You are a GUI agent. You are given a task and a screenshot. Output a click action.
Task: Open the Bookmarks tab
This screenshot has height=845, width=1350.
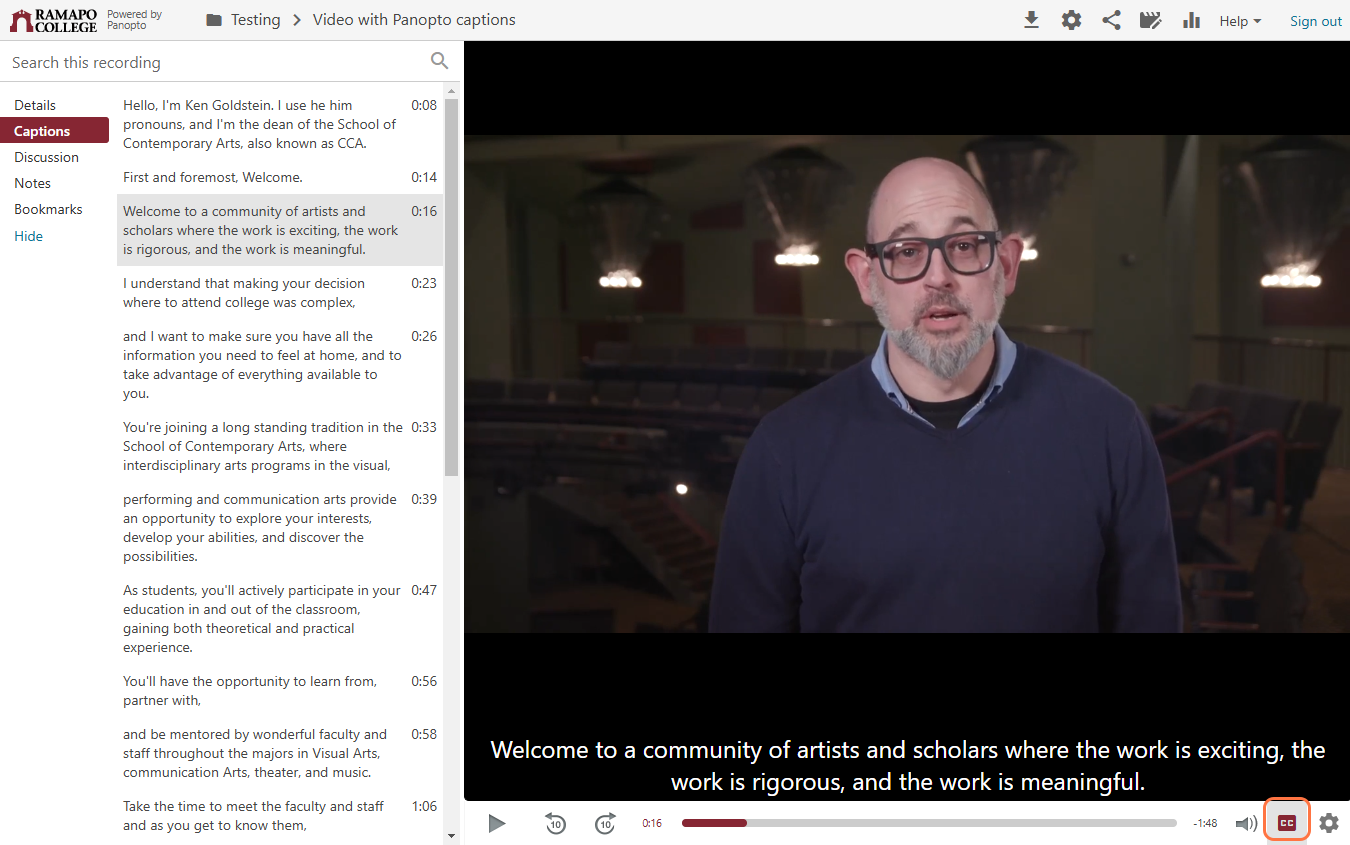tap(48, 209)
